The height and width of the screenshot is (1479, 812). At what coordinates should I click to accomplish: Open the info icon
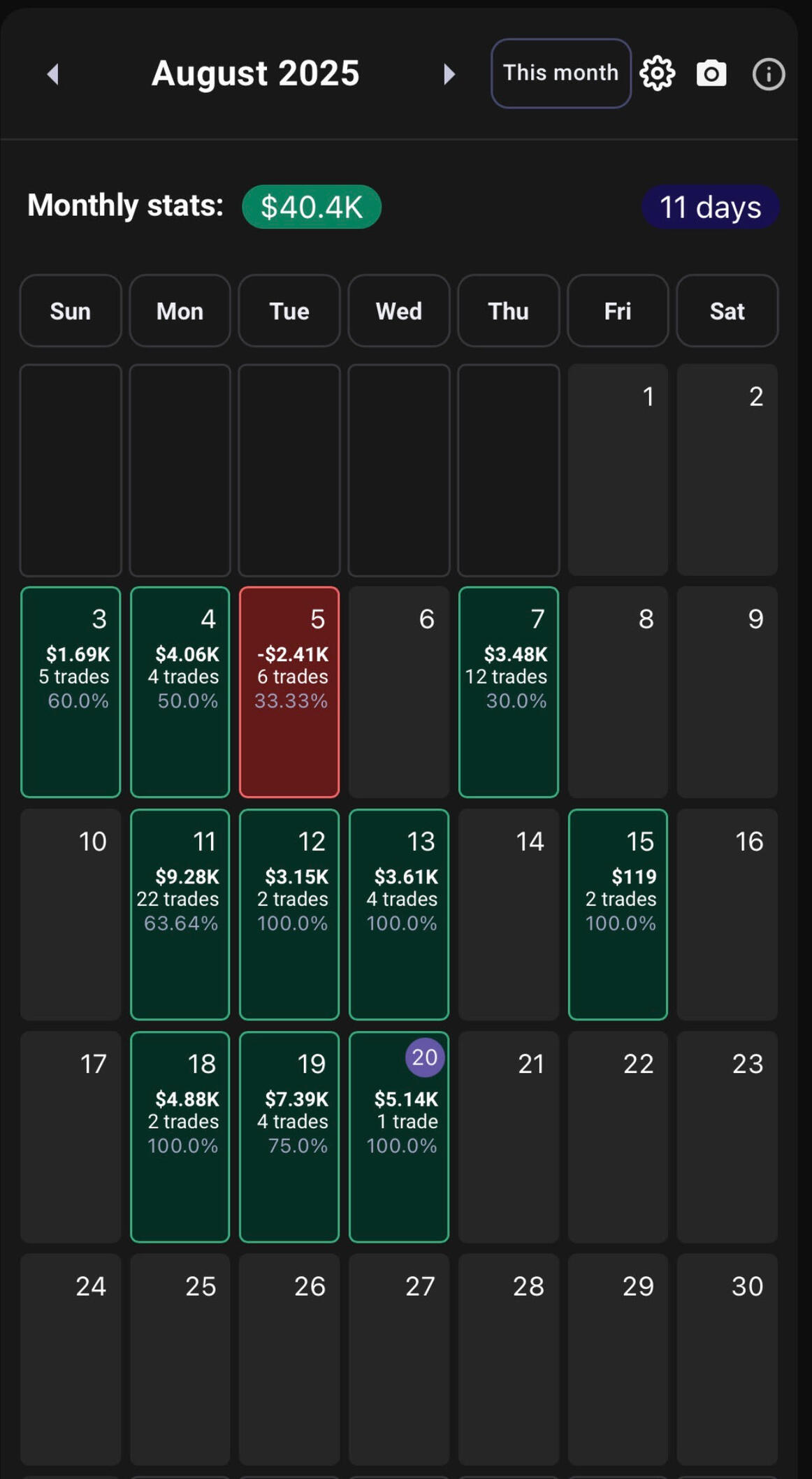768,73
